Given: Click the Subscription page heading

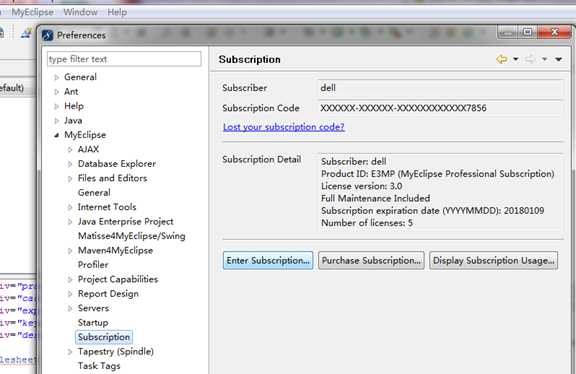Looking at the screenshot, I should point(249,60).
